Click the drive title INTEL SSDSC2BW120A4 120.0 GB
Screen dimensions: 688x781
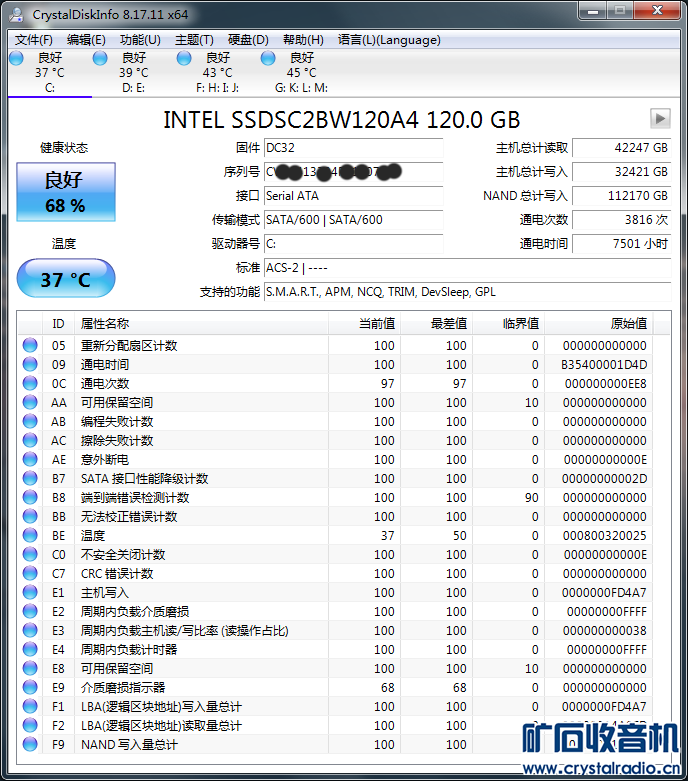coord(342,120)
